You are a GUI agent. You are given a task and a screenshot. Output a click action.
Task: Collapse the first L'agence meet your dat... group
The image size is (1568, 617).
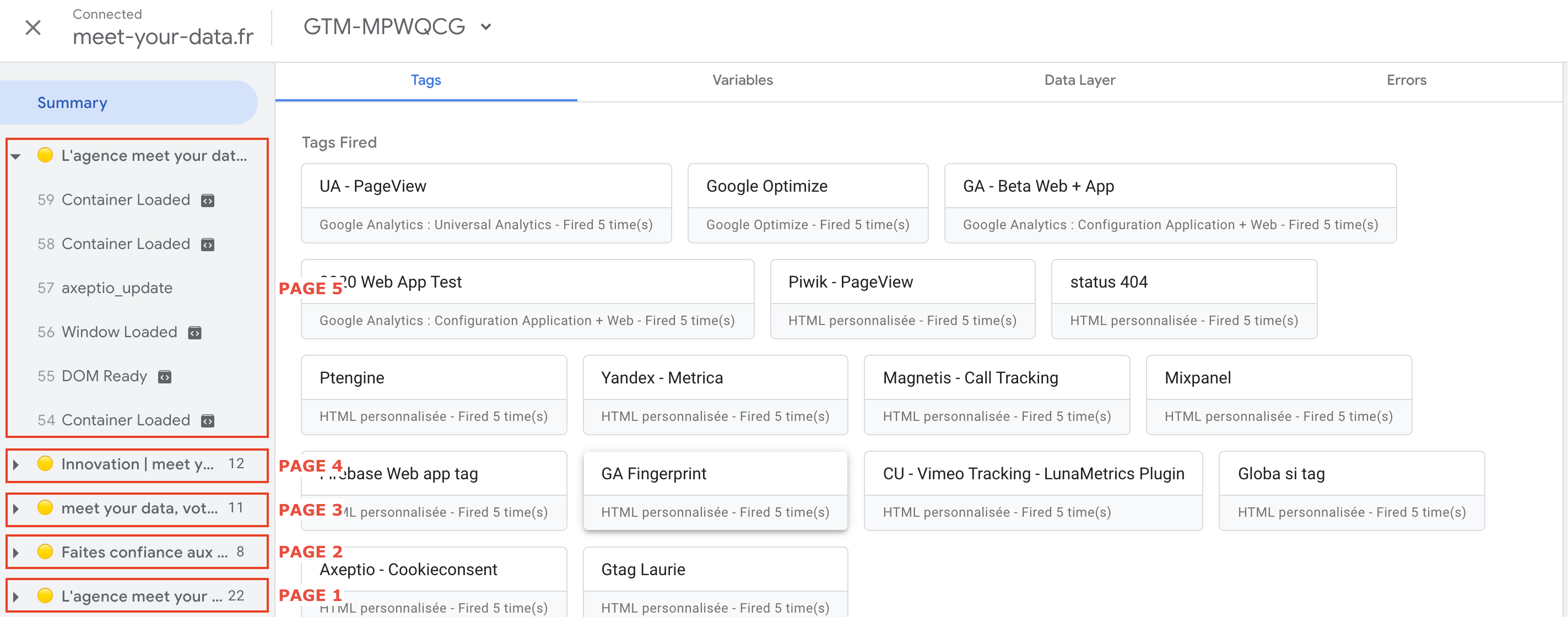point(16,156)
